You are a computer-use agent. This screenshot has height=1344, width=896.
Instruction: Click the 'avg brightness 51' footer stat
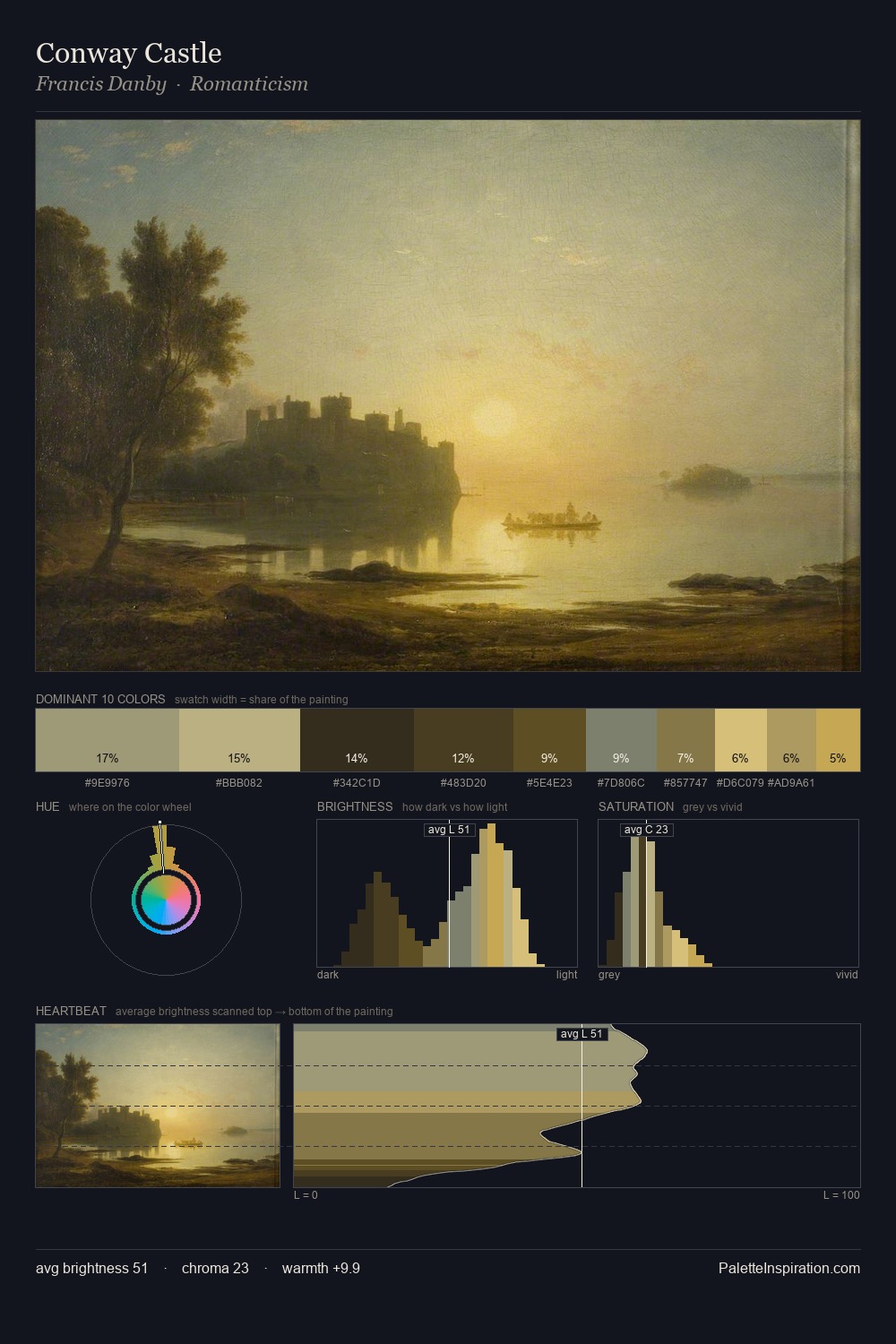click(91, 1268)
